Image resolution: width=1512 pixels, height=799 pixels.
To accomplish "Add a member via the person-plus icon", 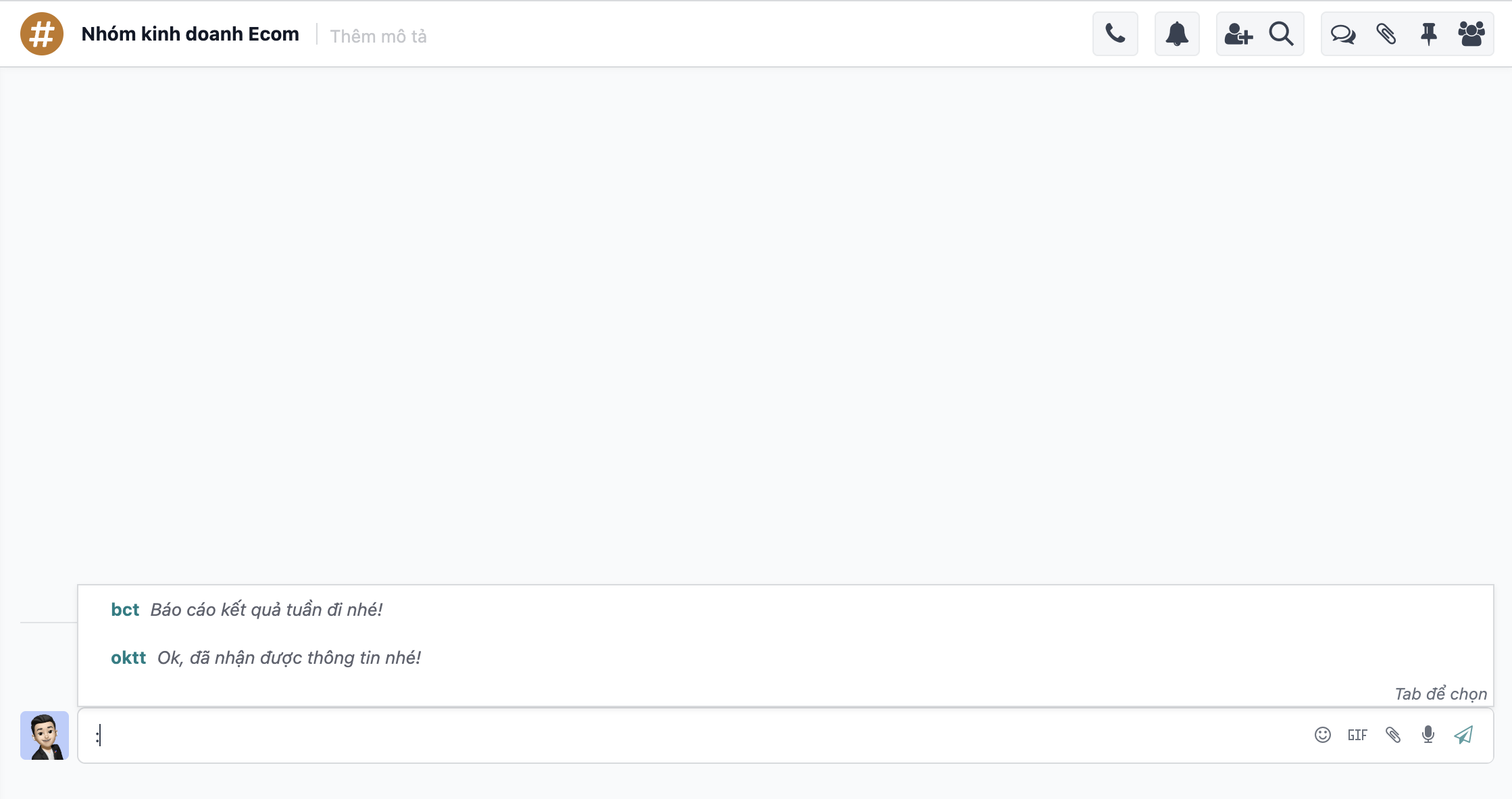I will [1238, 34].
